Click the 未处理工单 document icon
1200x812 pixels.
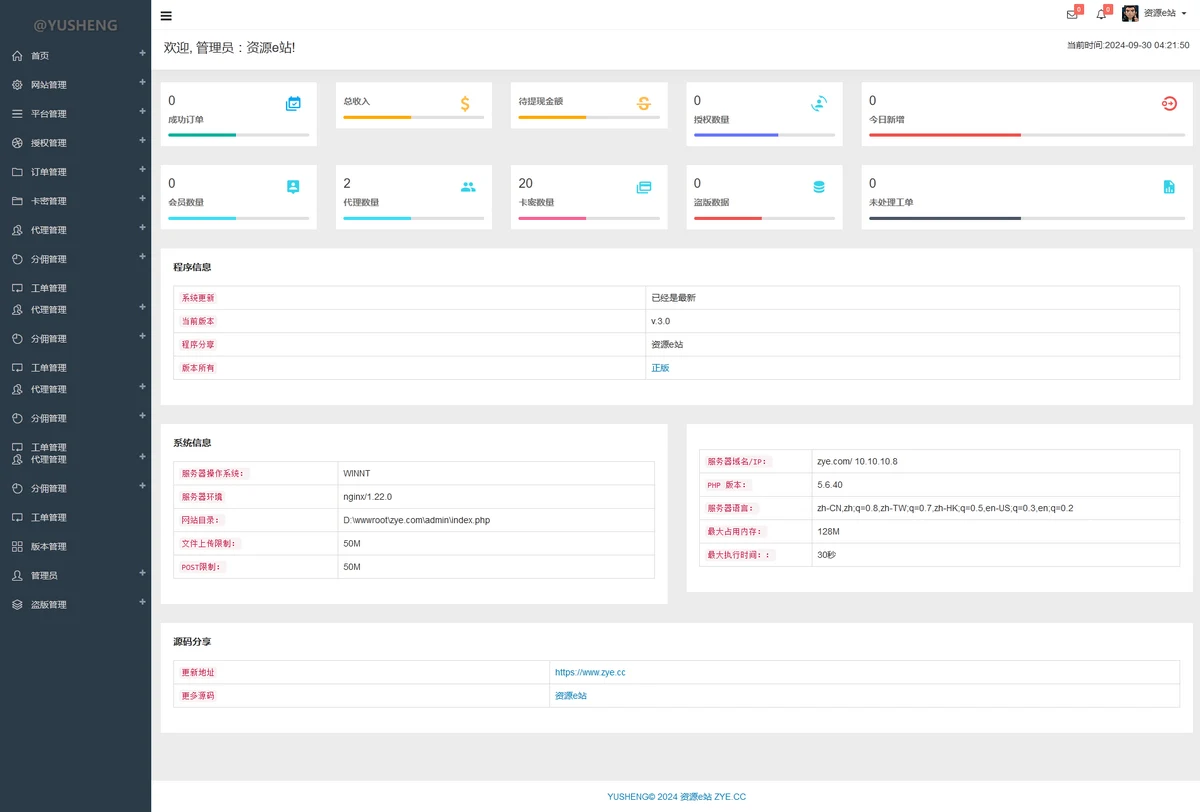pyautogui.click(x=1169, y=187)
